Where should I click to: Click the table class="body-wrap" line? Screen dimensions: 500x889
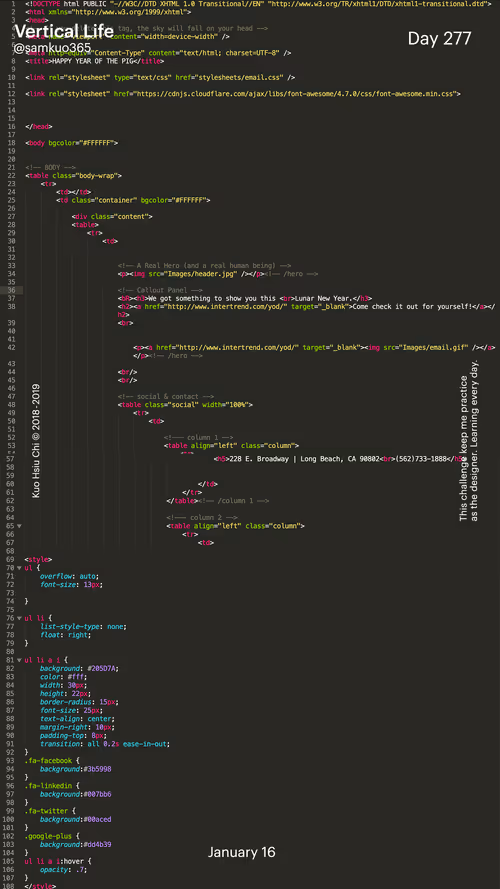click(x=73, y=176)
